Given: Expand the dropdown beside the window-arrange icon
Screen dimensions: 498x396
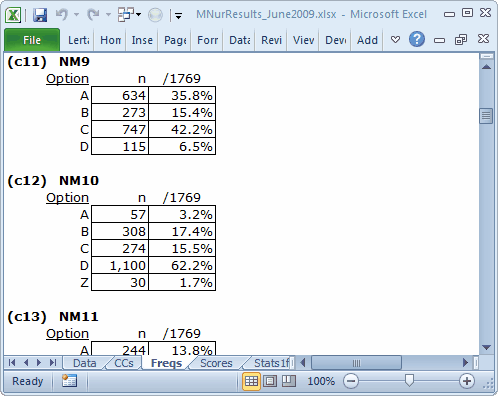Looking at the screenshot, I should coord(139,15).
